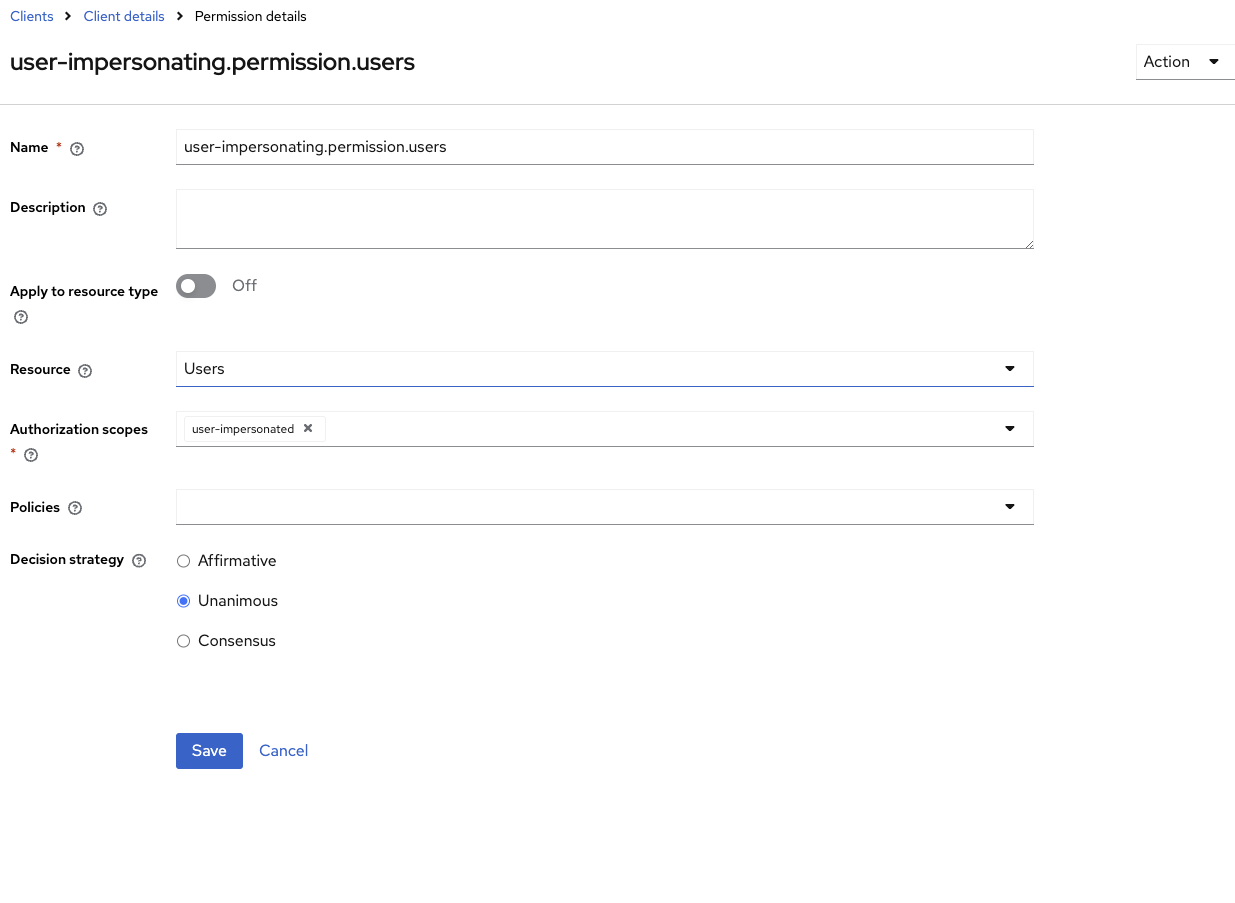
Task: Open the Decision strategy help tooltip
Action: tap(138, 560)
